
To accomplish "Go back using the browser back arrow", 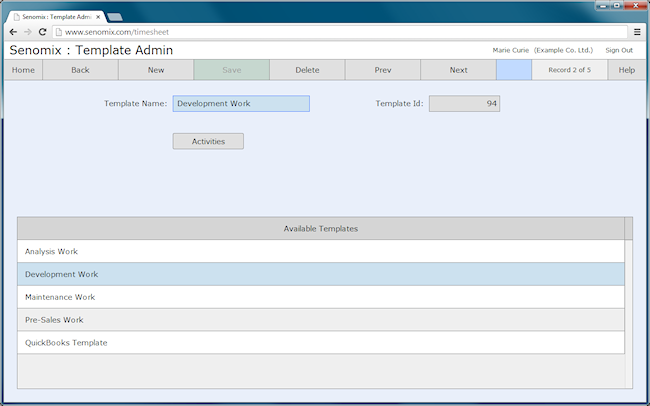I will tap(13, 32).
